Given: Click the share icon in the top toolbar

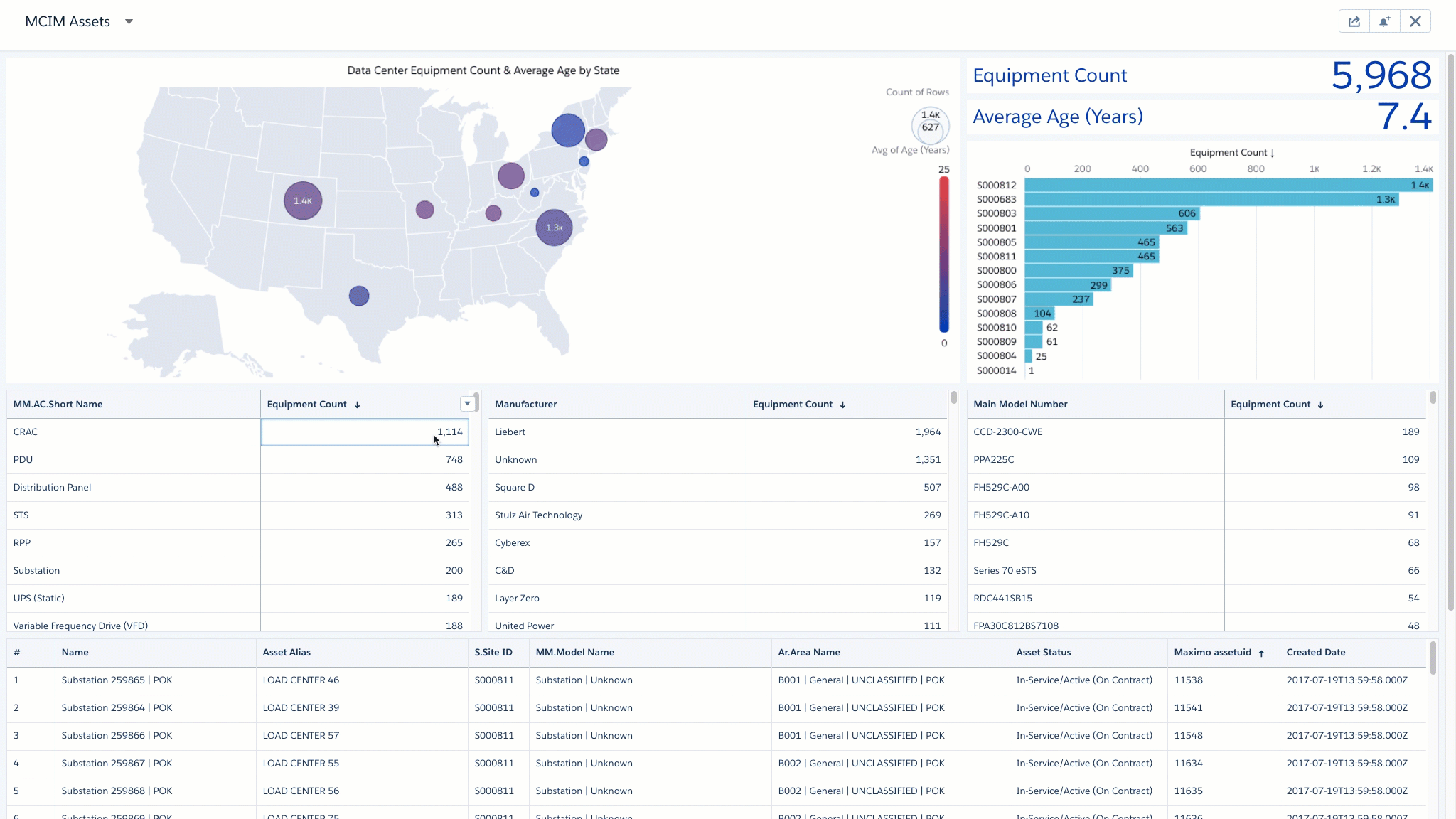Looking at the screenshot, I should [1354, 21].
